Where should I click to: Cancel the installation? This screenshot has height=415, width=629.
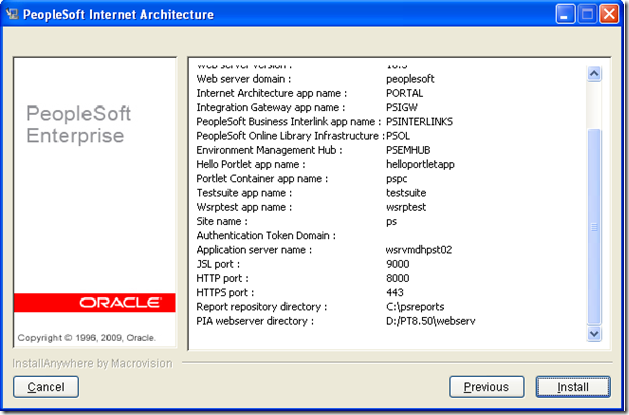coord(46,387)
